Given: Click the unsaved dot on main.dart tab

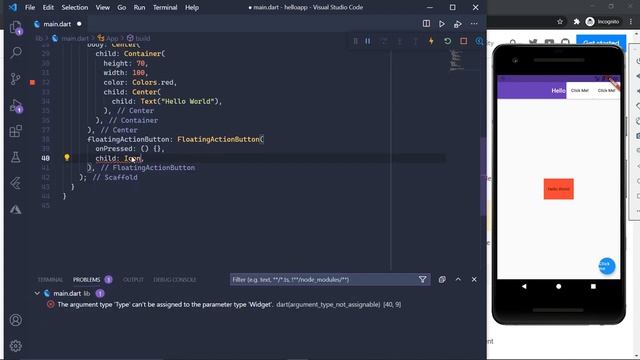Looking at the screenshot, I should [x=79, y=24].
